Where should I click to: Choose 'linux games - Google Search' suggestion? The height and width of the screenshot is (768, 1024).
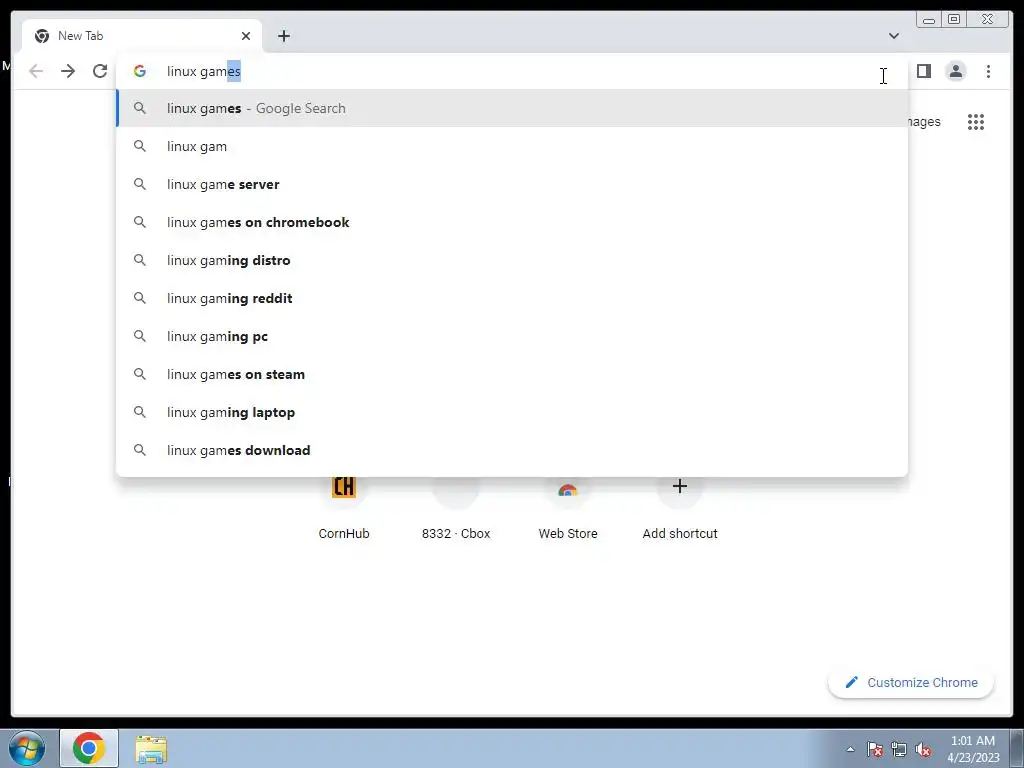[512, 108]
